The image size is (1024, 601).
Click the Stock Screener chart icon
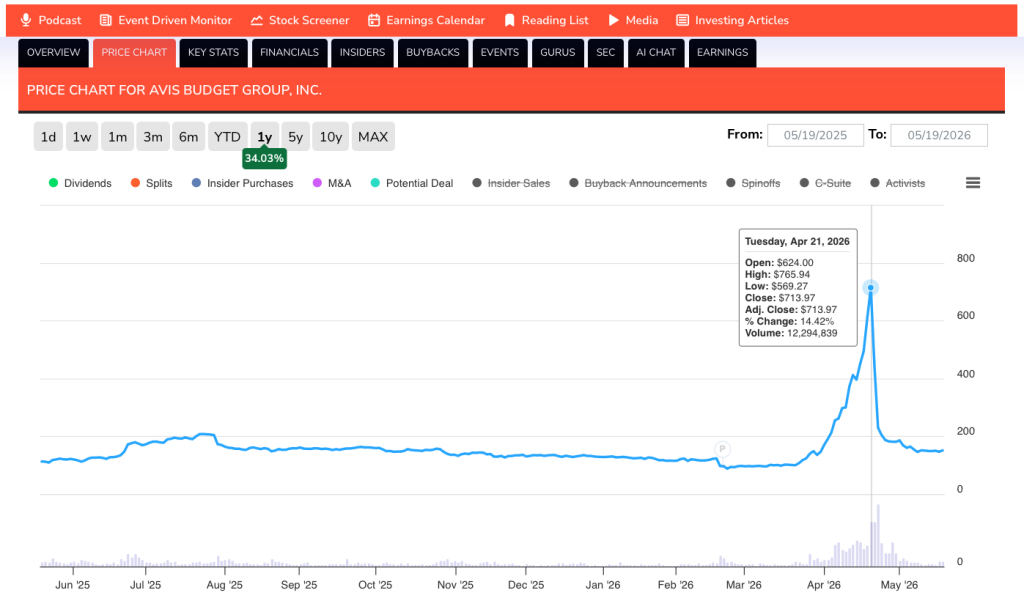pos(257,20)
